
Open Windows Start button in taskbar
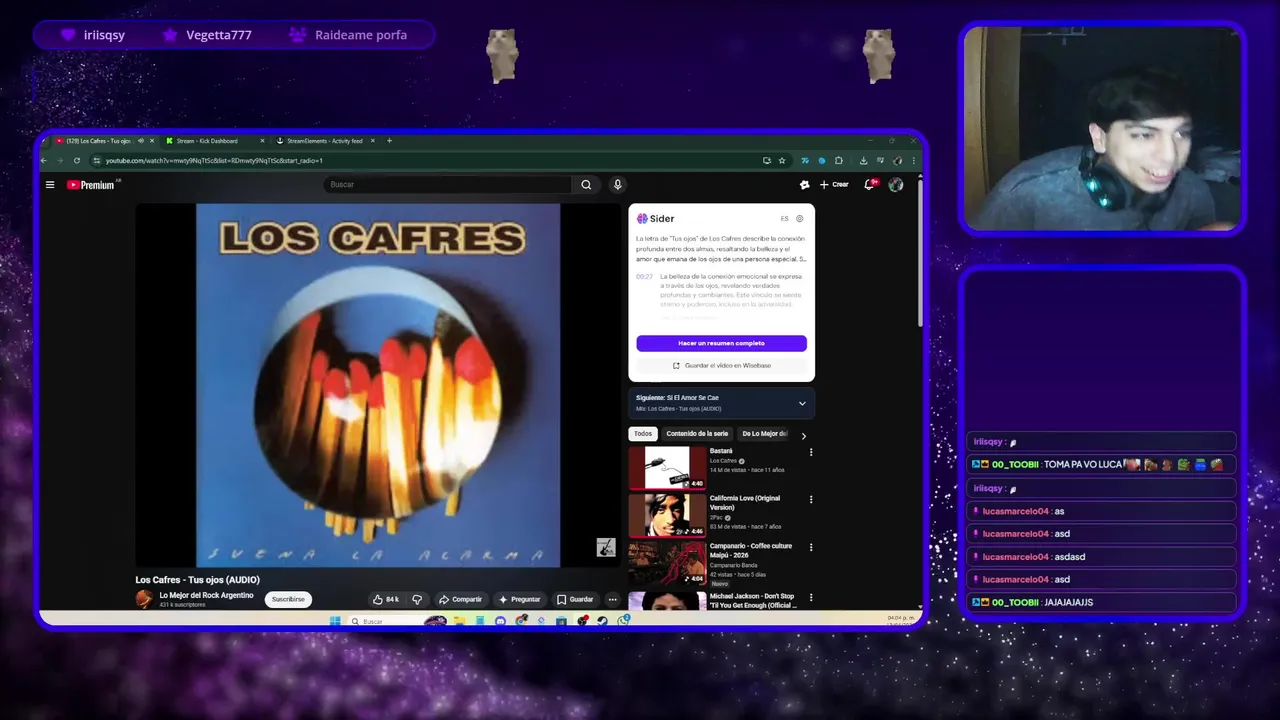[x=335, y=621]
